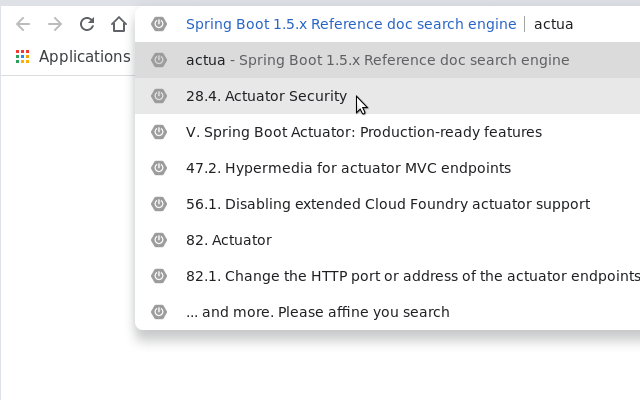This screenshot has width=640, height=400.
Task: Click the browser forward arrow
Action: [55, 24]
